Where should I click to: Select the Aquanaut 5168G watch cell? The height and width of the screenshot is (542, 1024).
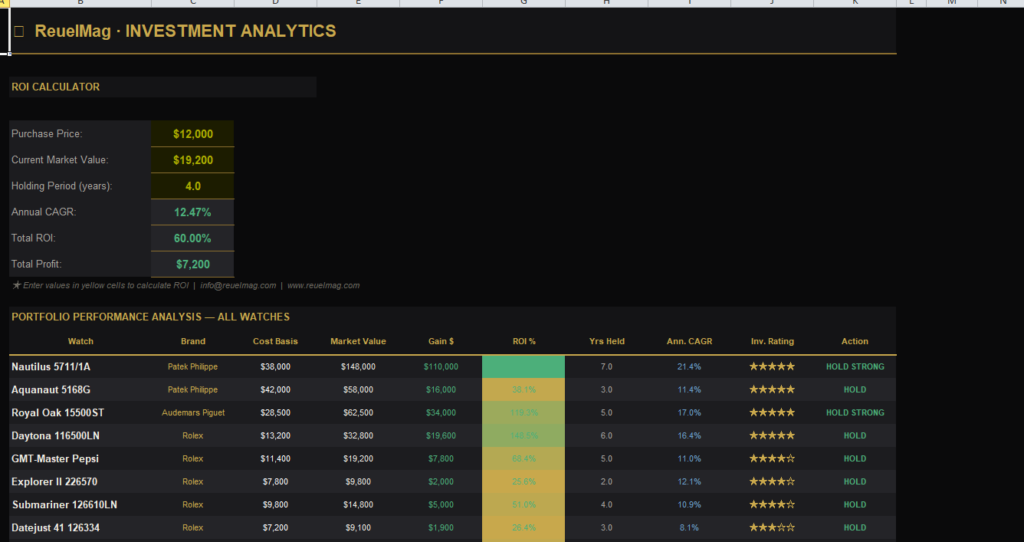click(x=80, y=390)
